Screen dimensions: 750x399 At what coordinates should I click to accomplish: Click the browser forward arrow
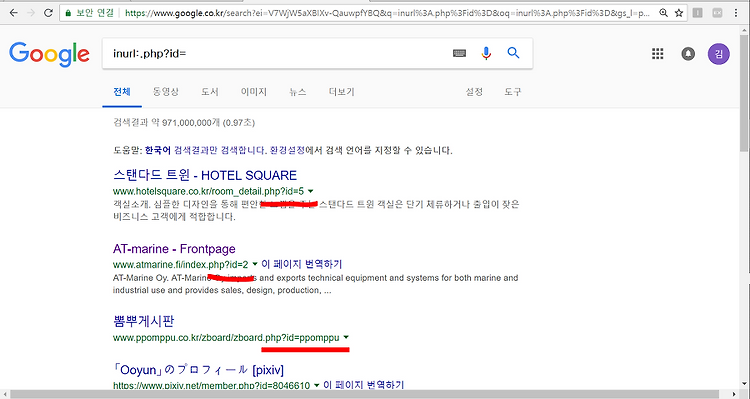click(31, 13)
